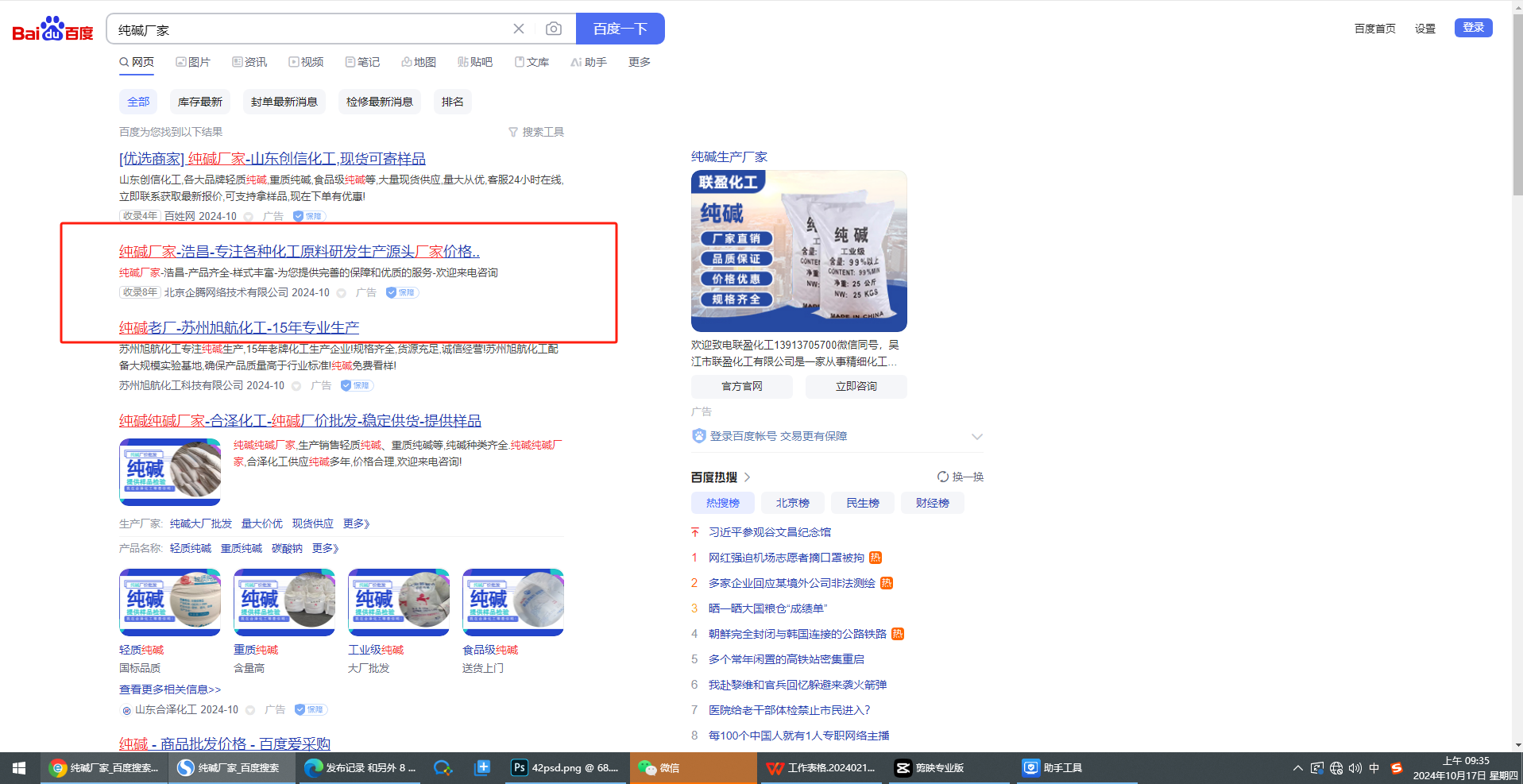Screen dimensions: 1523x784
Task: Open the 合泽化工 纯碱 result thumbnail
Action: point(170,472)
